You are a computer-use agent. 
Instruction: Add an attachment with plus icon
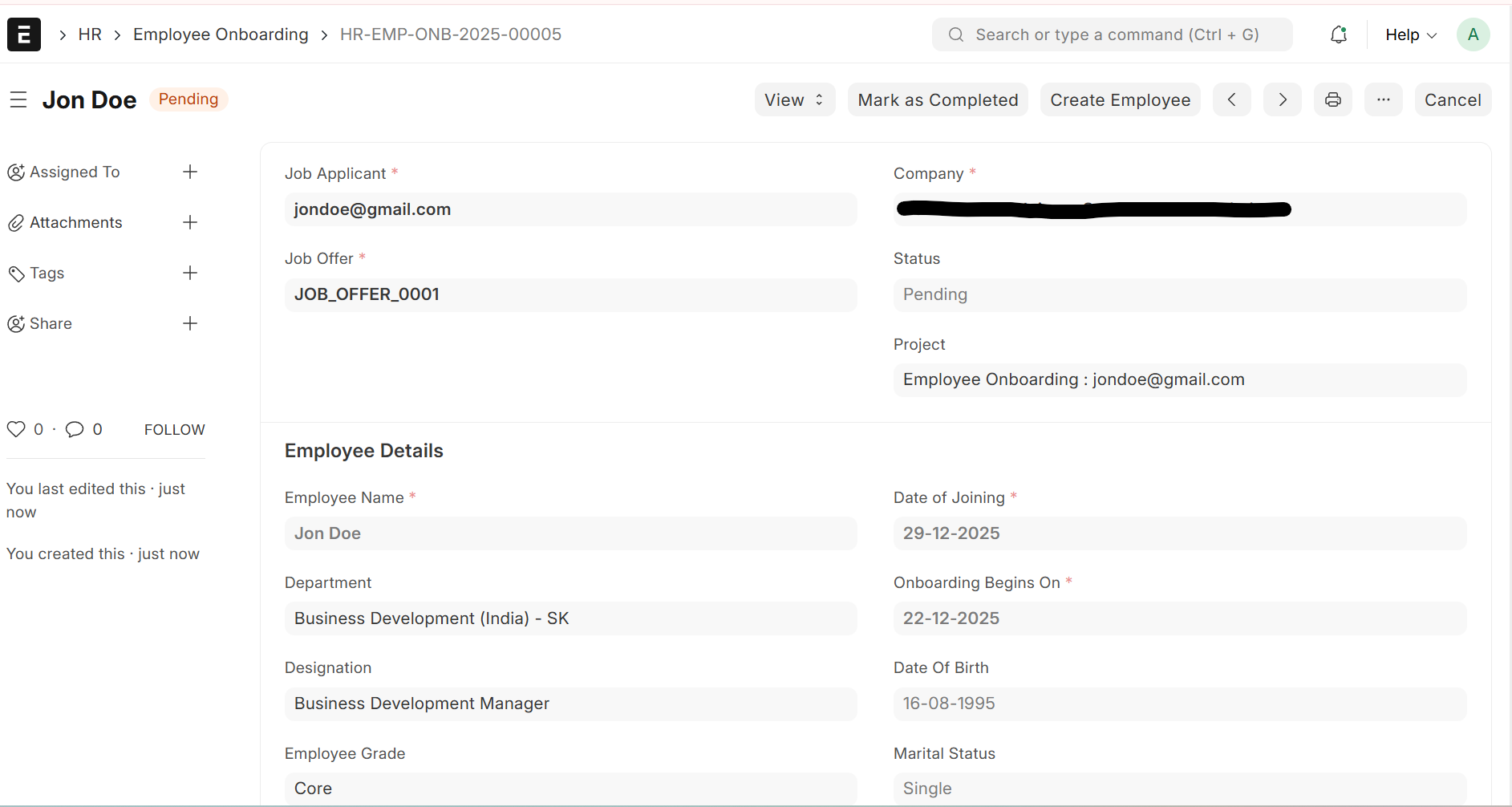click(x=190, y=222)
